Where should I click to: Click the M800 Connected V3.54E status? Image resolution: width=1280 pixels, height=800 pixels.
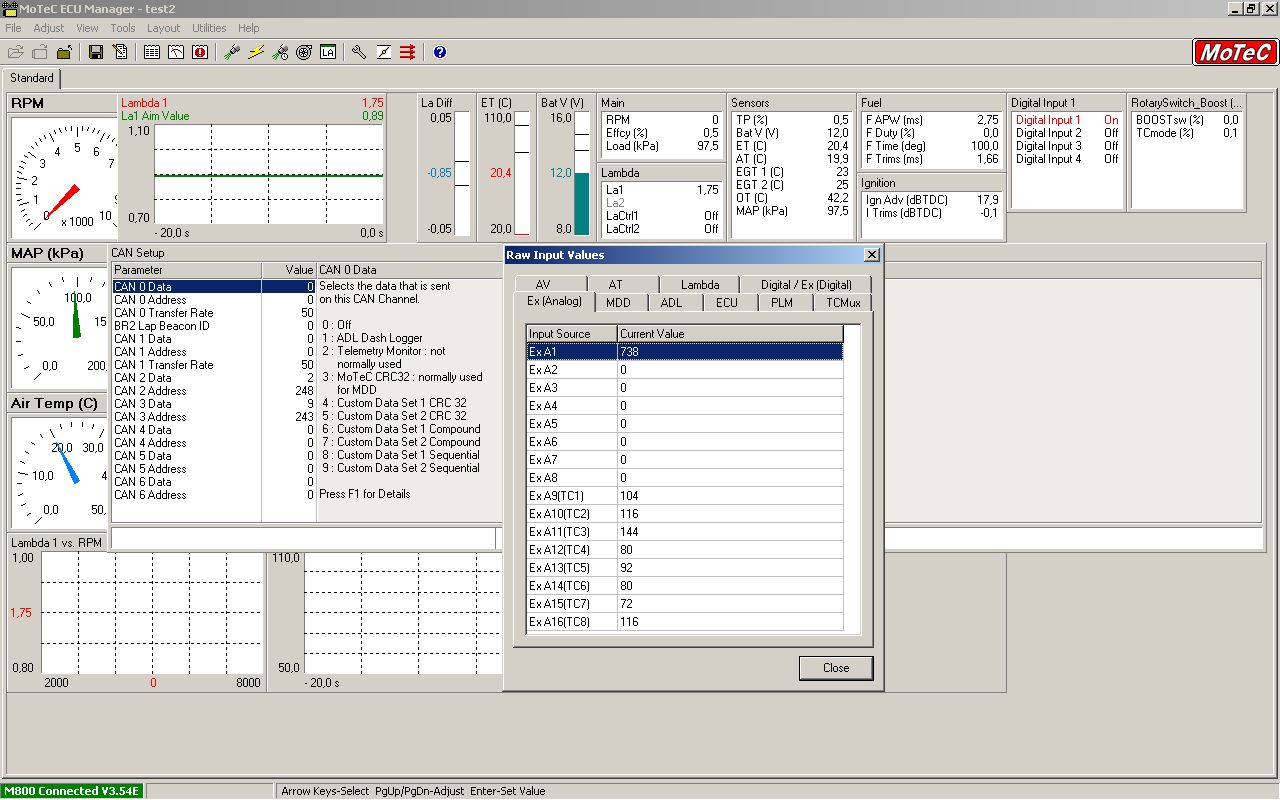[x=71, y=791]
